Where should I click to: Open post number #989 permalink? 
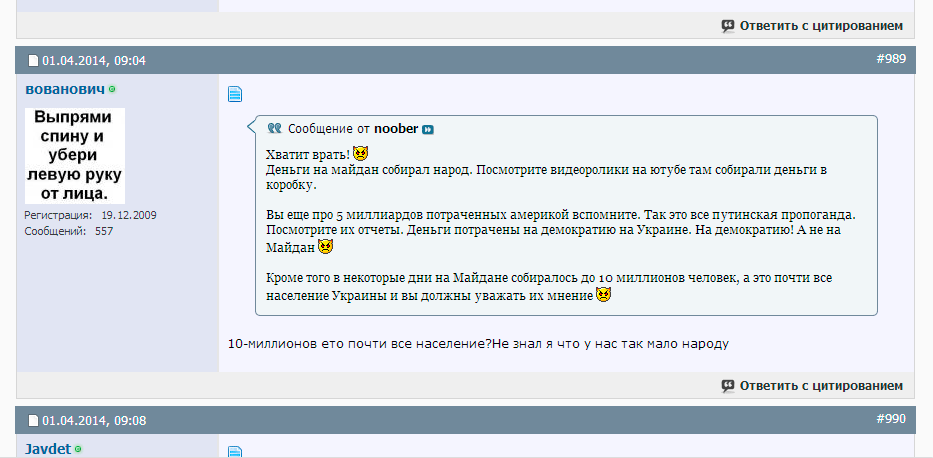(891, 59)
